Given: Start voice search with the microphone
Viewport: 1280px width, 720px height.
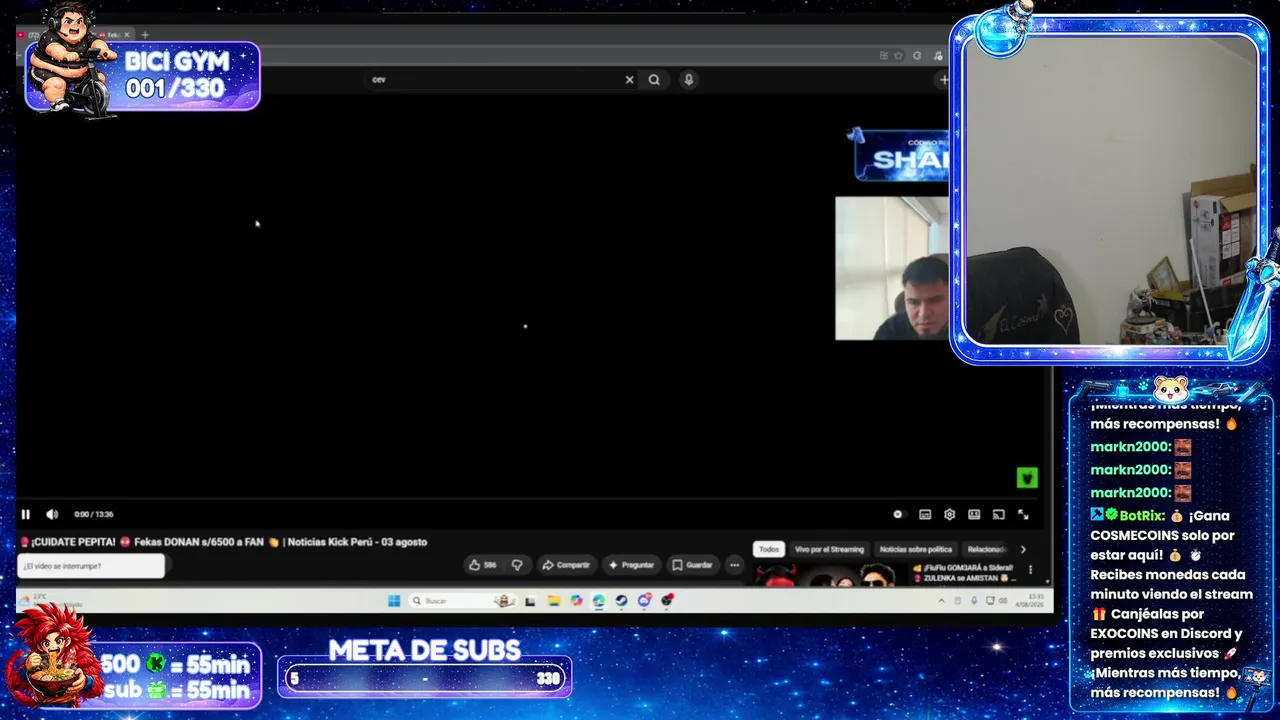Looking at the screenshot, I should [689, 80].
